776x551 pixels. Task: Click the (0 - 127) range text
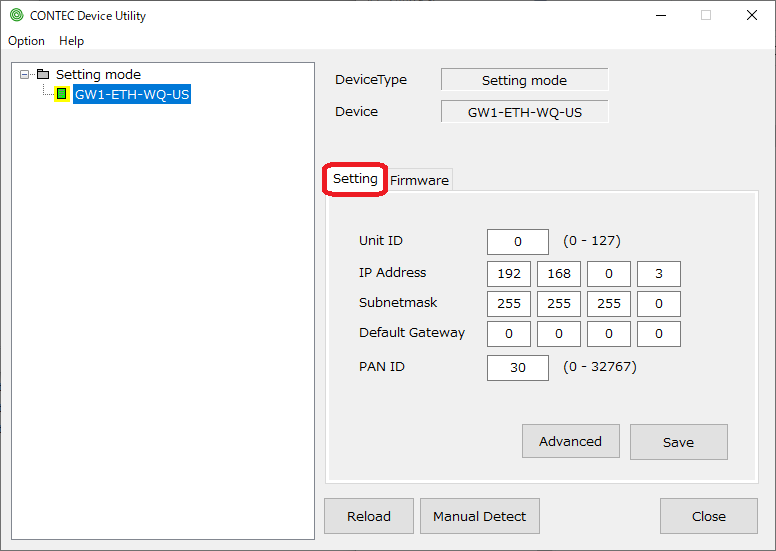point(592,241)
